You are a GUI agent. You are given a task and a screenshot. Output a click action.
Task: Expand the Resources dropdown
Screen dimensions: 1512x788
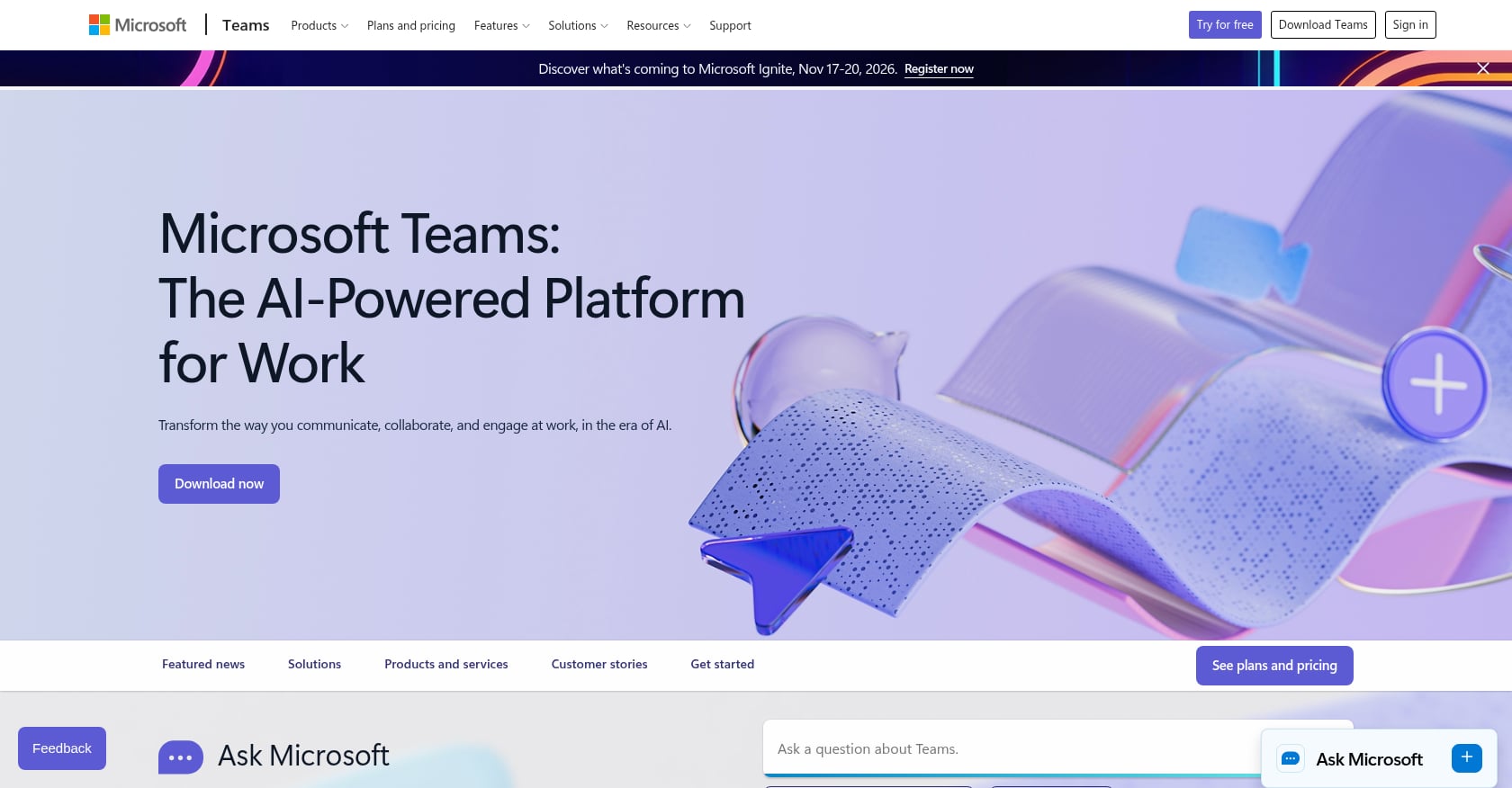[x=659, y=25]
